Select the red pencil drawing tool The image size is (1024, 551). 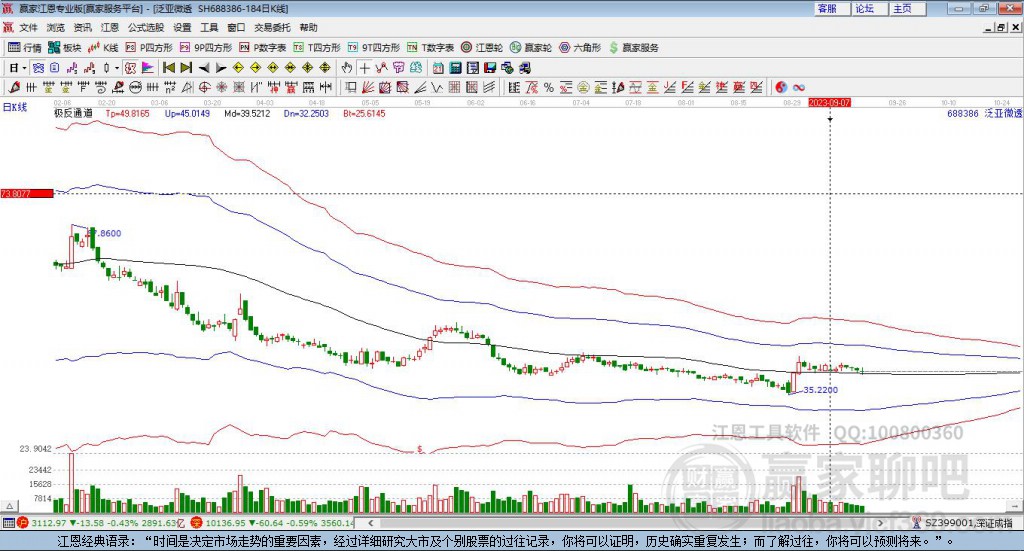point(14,87)
